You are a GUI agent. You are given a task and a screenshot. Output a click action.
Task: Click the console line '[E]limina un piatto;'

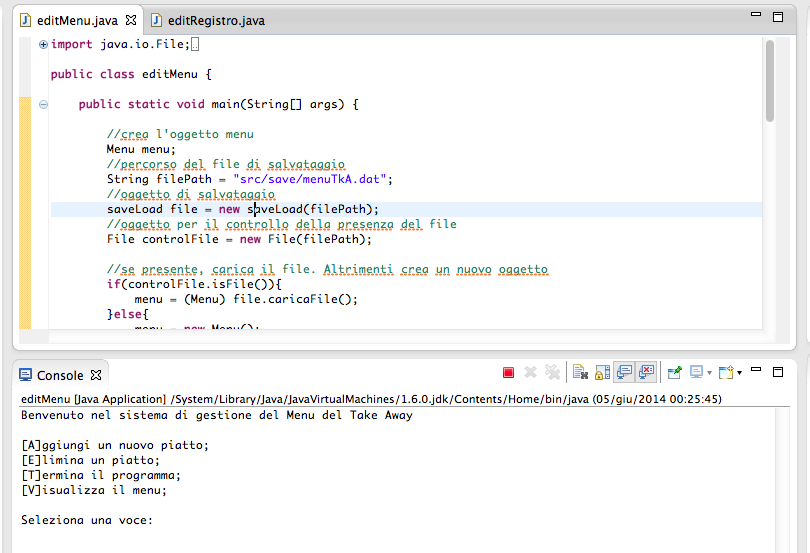90,460
